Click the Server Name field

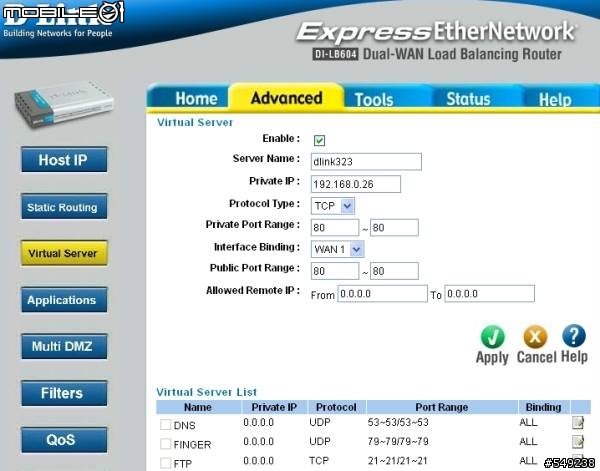click(366, 162)
